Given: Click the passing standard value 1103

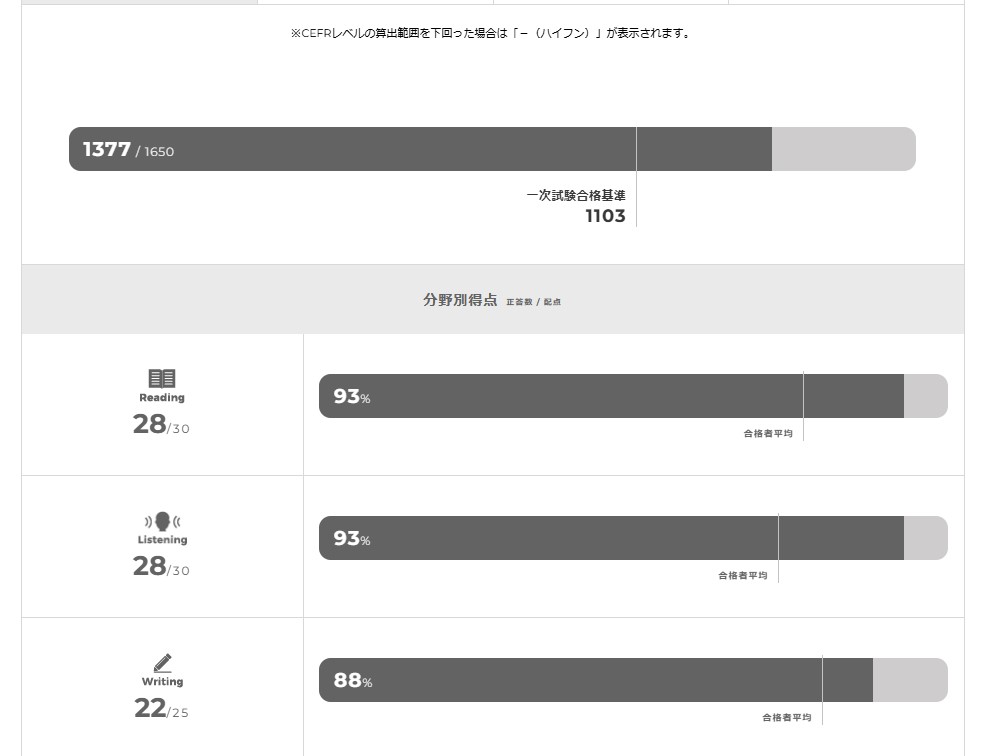Looking at the screenshot, I should [605, 216].
